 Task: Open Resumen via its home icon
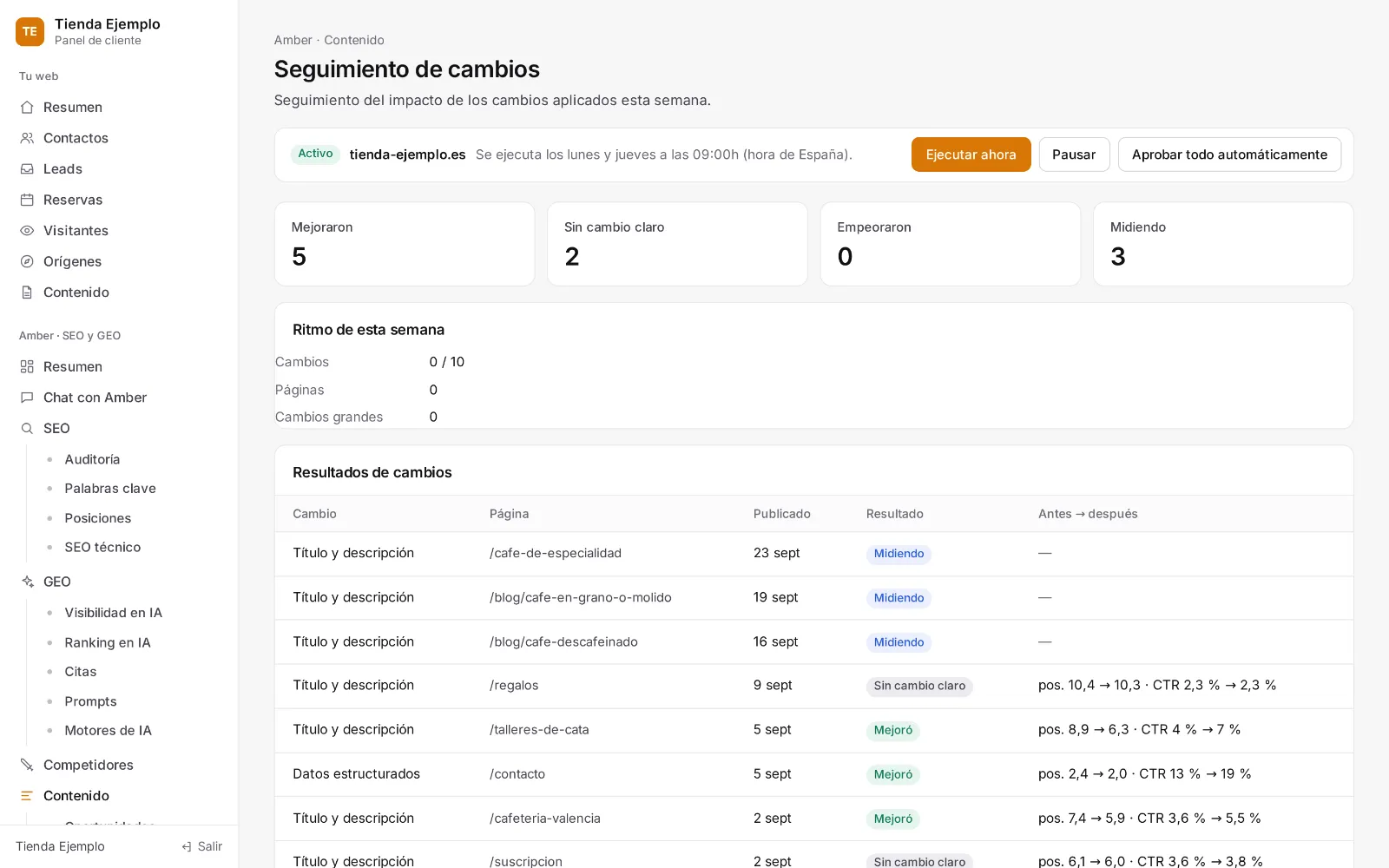coord(27,107)
